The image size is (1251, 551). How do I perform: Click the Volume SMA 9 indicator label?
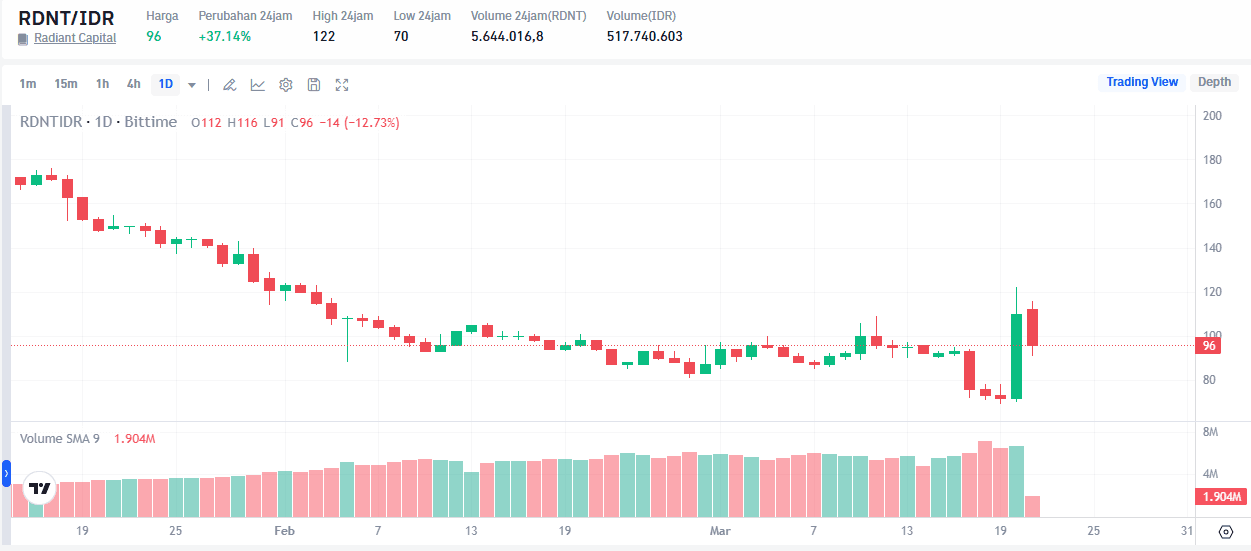tap(60, 439)
